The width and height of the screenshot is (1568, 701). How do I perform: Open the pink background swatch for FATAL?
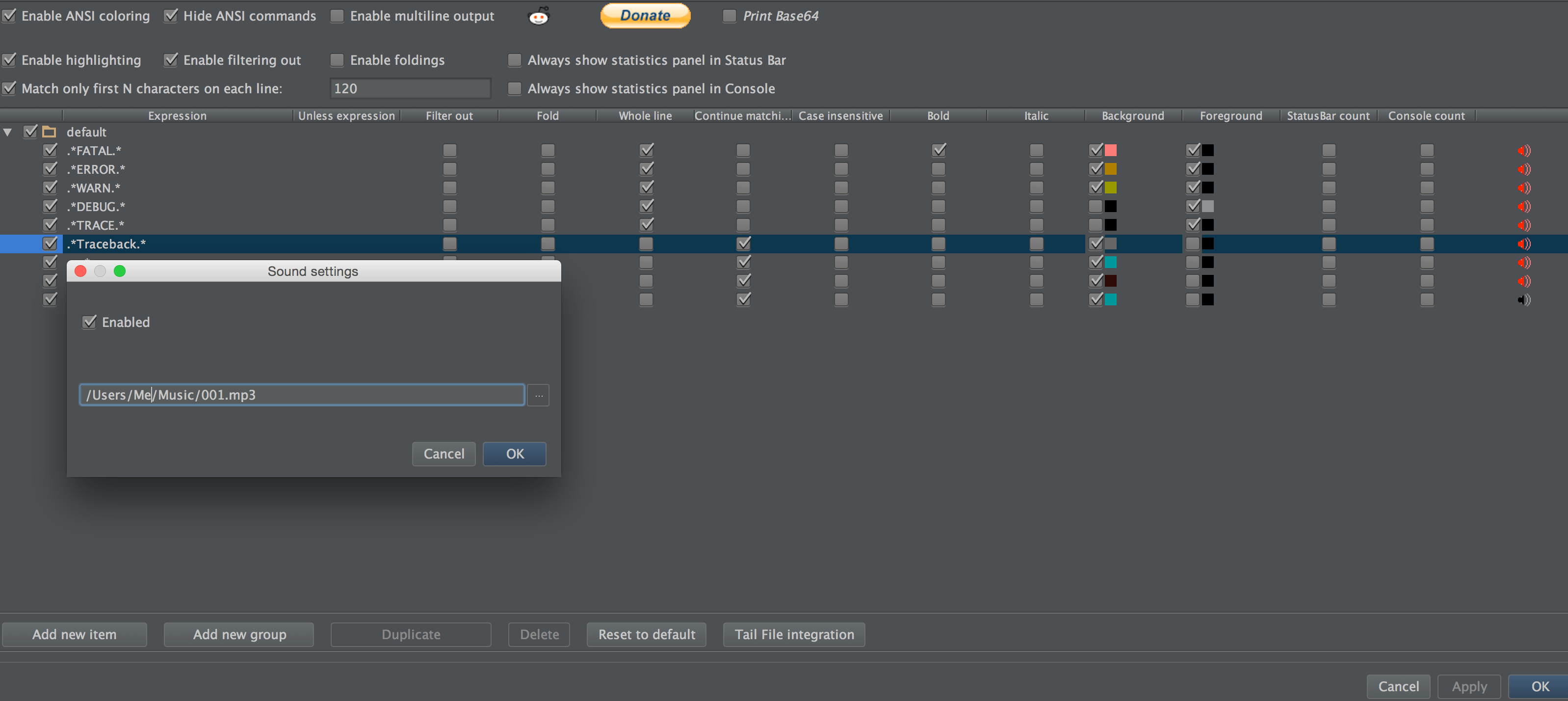click(1111, 150)
